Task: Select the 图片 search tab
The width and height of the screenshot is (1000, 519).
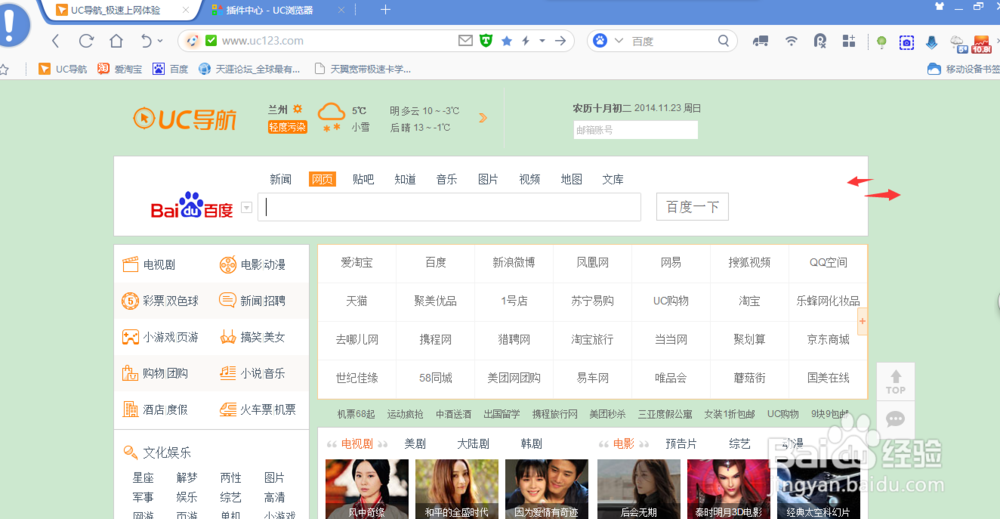Action: coord(488,179)
